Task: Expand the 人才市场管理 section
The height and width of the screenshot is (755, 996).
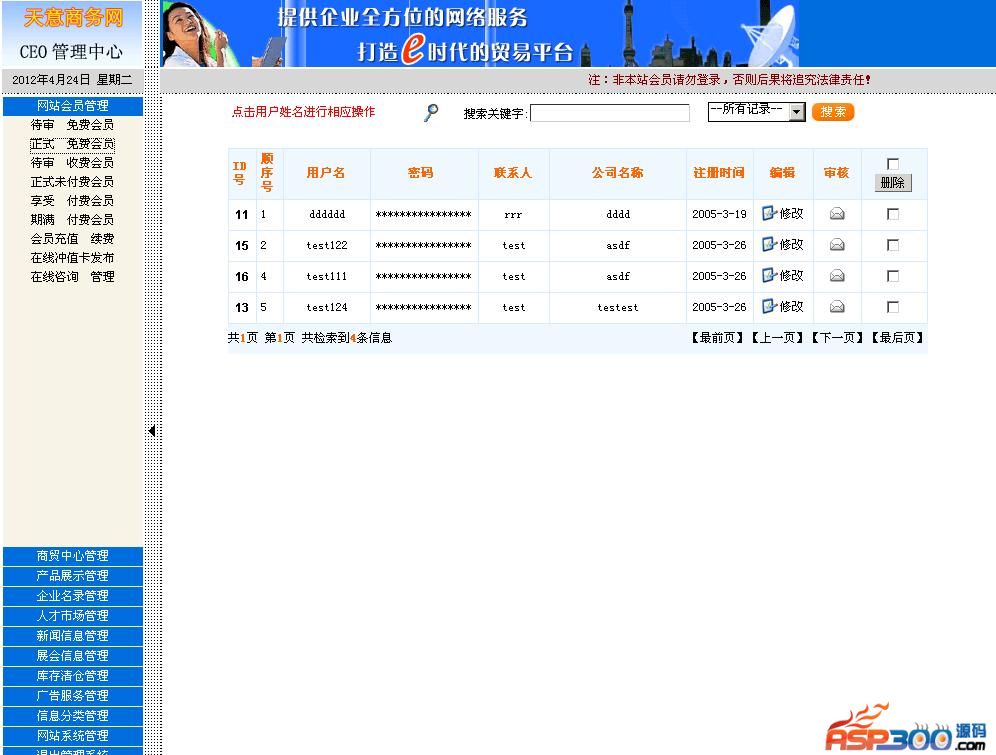Action: tap(72, 616)
